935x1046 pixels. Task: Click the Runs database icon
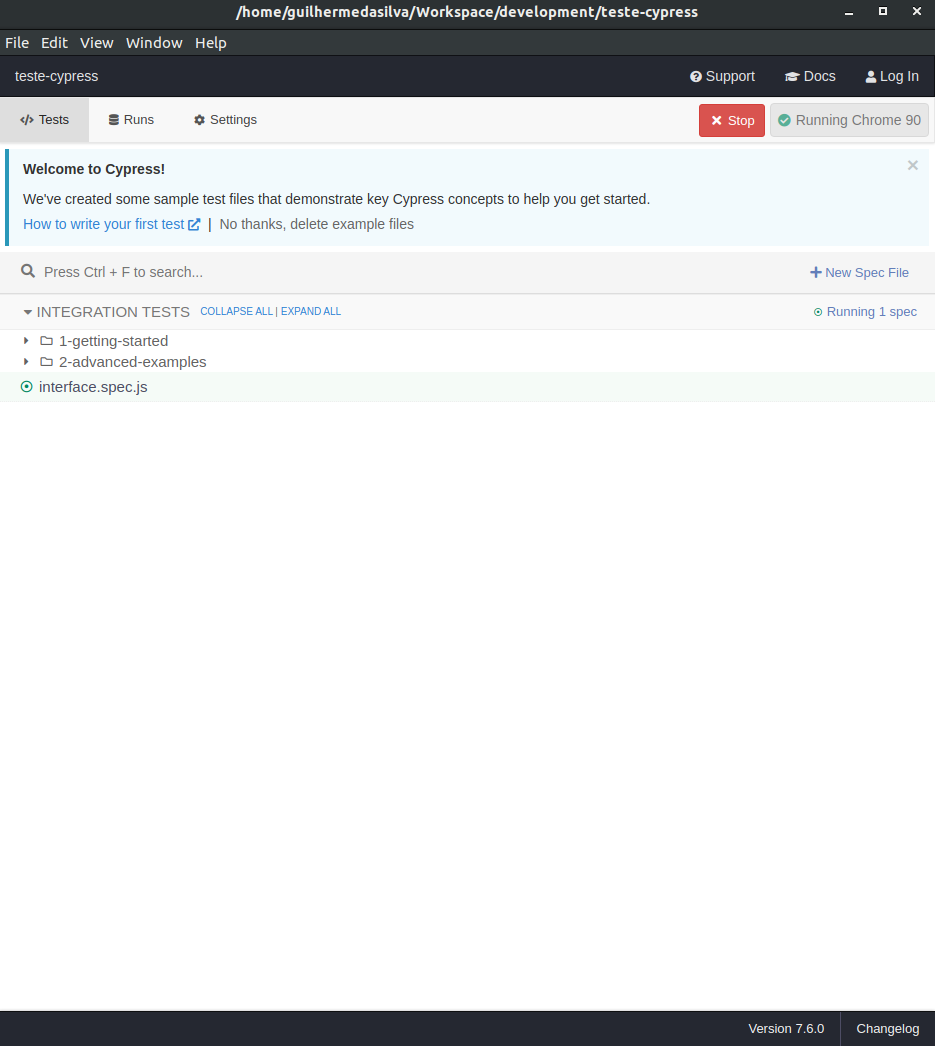point(114,120)
